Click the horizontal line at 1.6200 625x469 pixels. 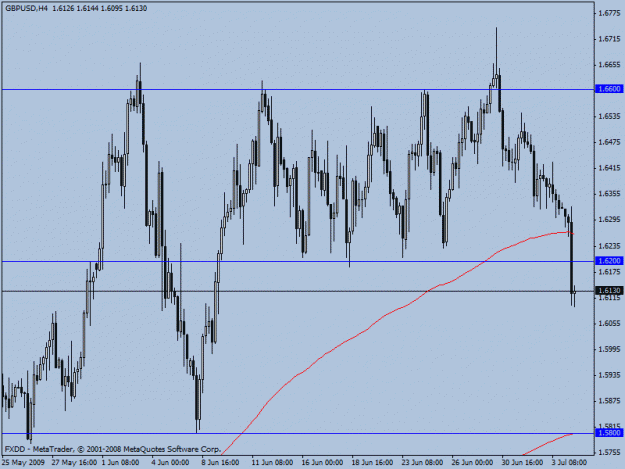click(x=298, y=261)
